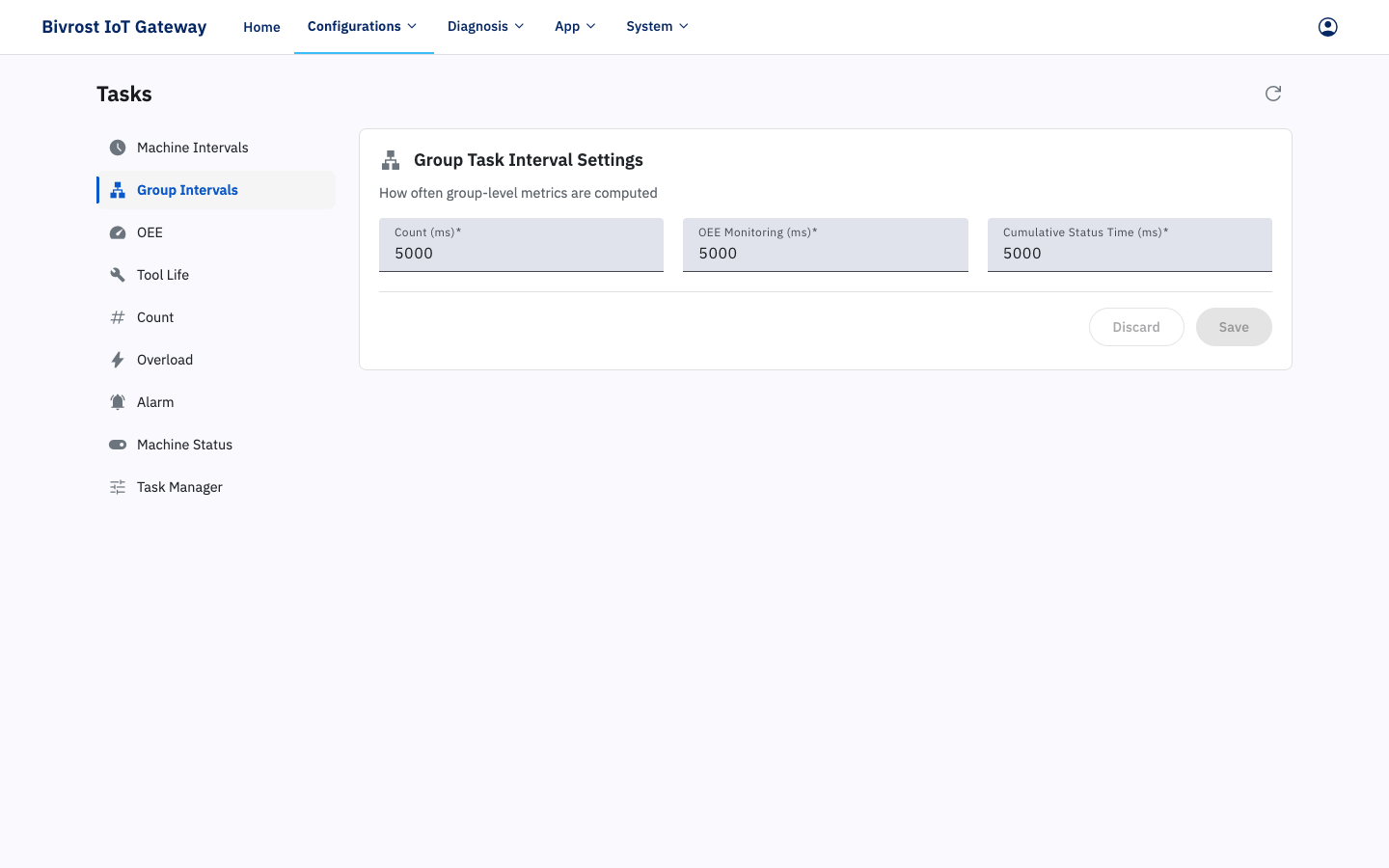Click the Alarm bell icon

click(118, 402)
